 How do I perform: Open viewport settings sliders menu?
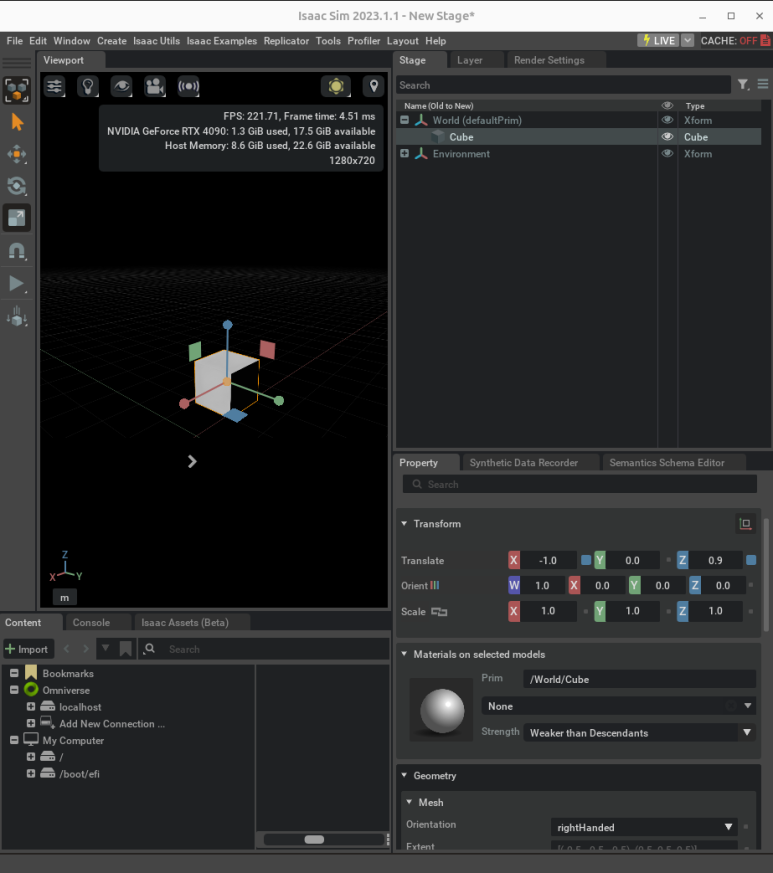click(55, 86)
